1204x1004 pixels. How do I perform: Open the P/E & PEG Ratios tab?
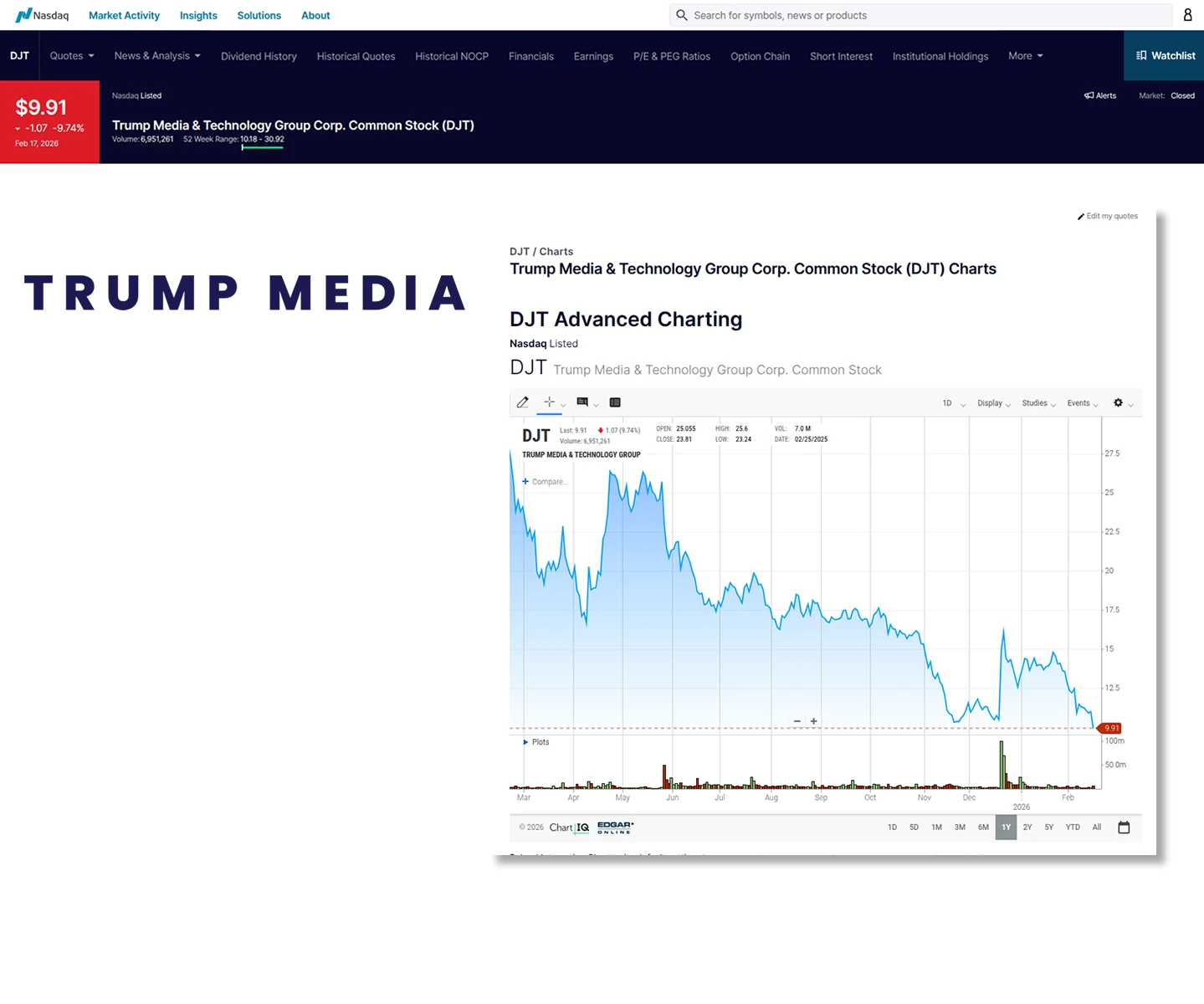[672, 56]
